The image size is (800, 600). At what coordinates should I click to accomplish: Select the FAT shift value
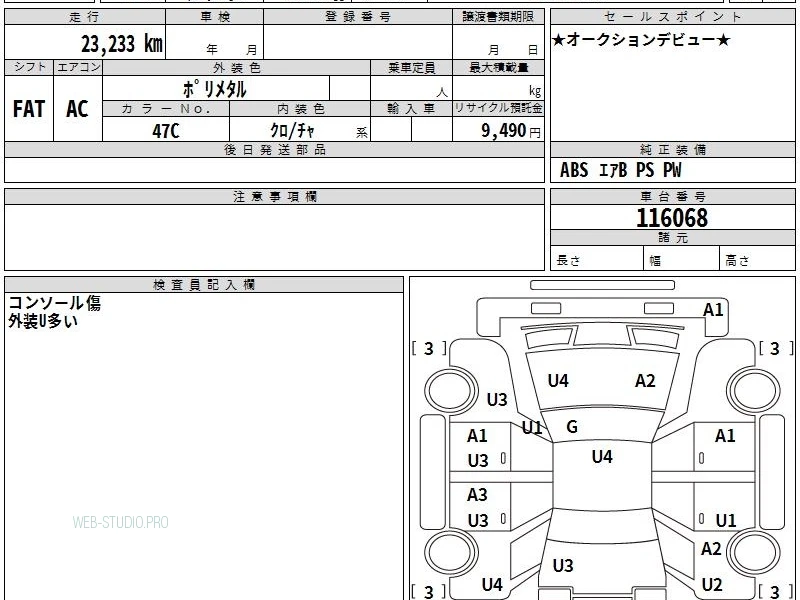29,109
